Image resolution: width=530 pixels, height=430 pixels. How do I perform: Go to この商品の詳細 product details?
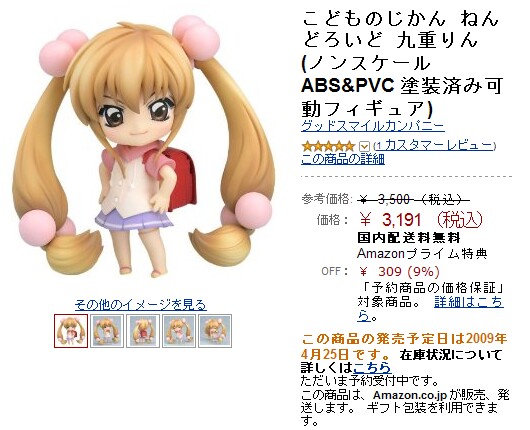pos(343,159)
